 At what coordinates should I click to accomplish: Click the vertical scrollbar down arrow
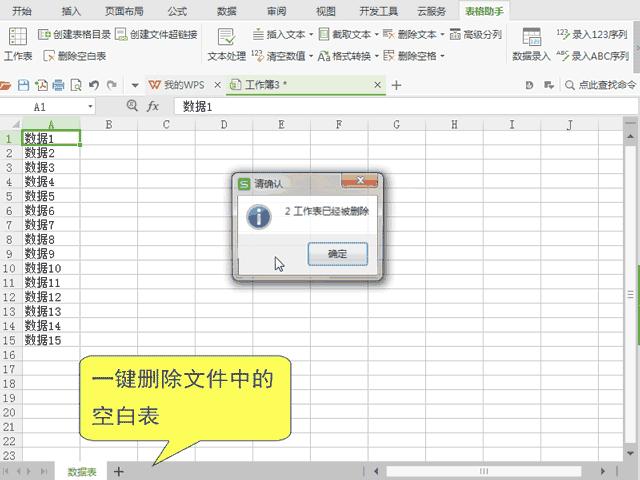pyautogui.click(x=630, y=453)
